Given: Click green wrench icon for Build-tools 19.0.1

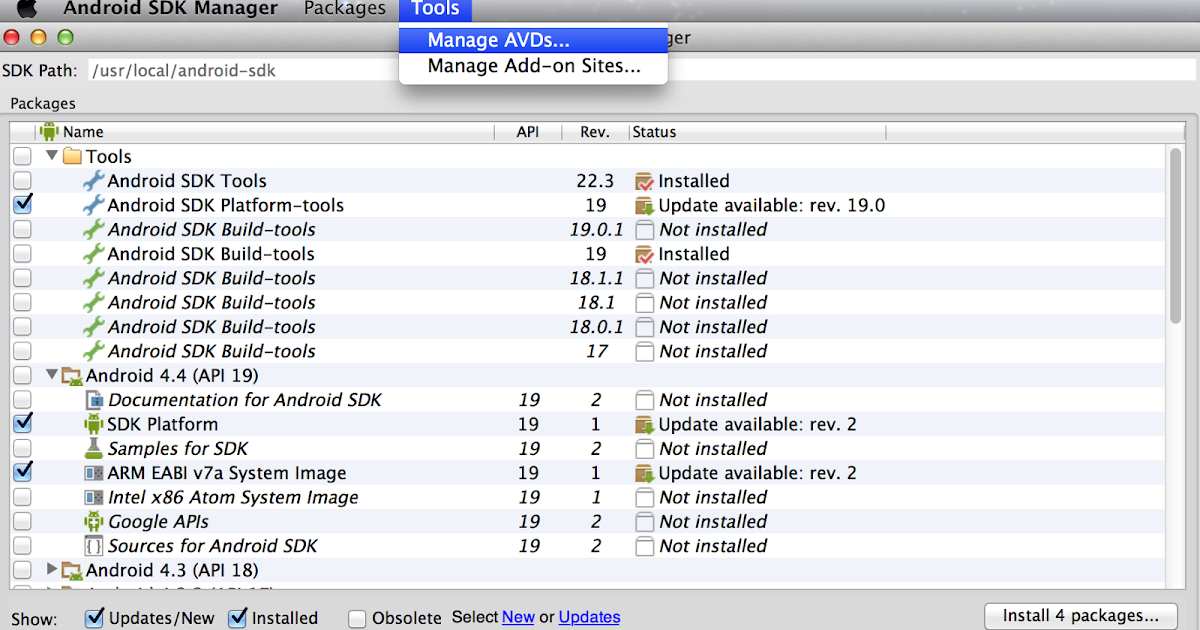Looking at the screenshot, I should tap(93, 229).
